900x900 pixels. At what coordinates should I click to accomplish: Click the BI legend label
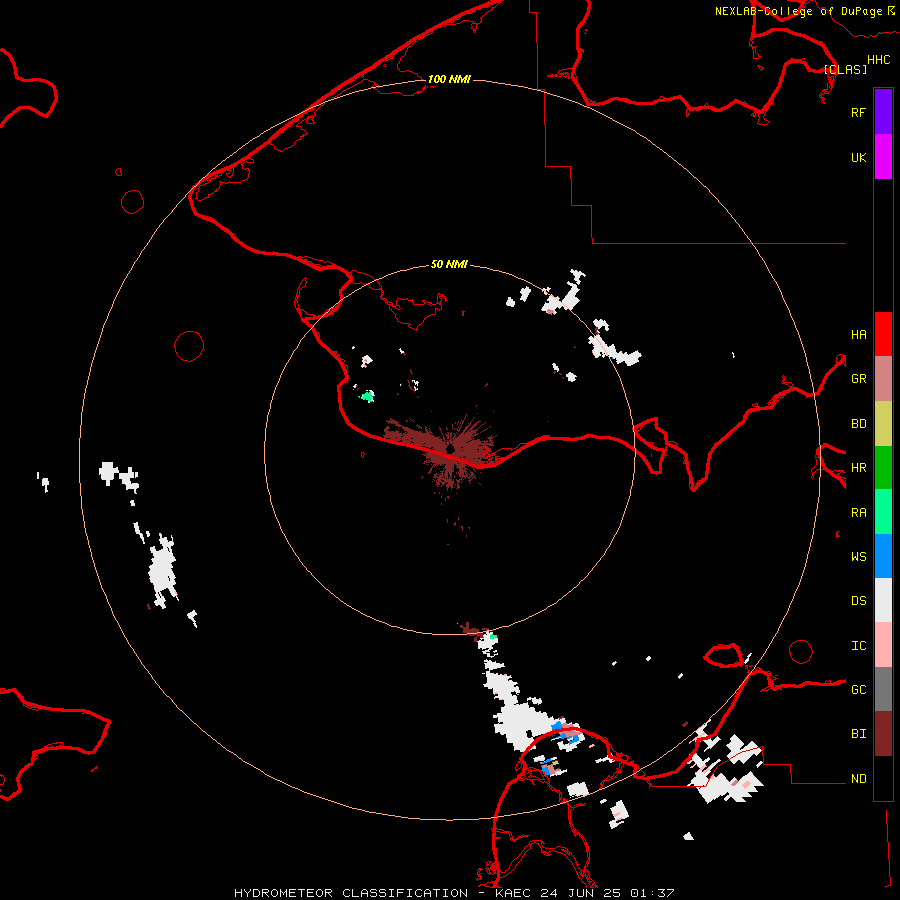coord(858,734)
